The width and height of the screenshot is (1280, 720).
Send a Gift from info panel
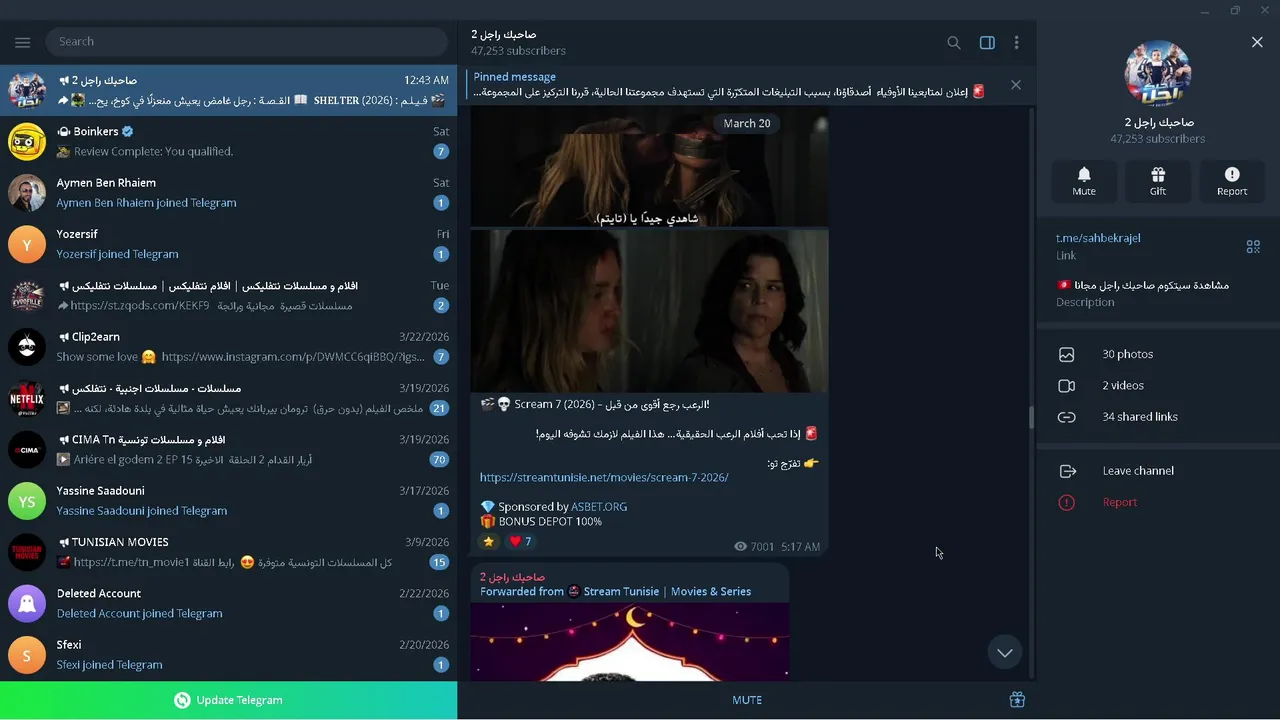point(1158,181)
